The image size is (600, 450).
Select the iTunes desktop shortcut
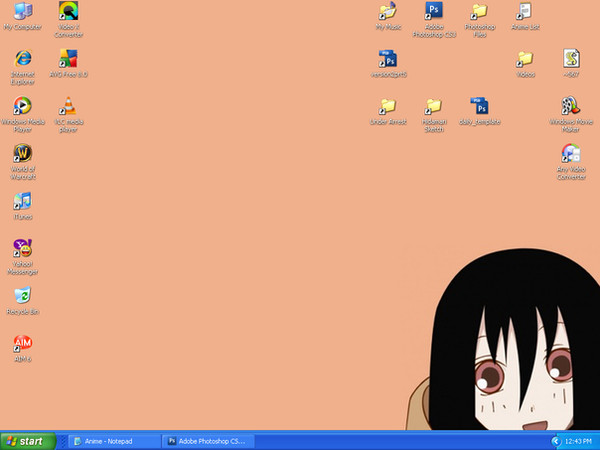pos(22,200)
